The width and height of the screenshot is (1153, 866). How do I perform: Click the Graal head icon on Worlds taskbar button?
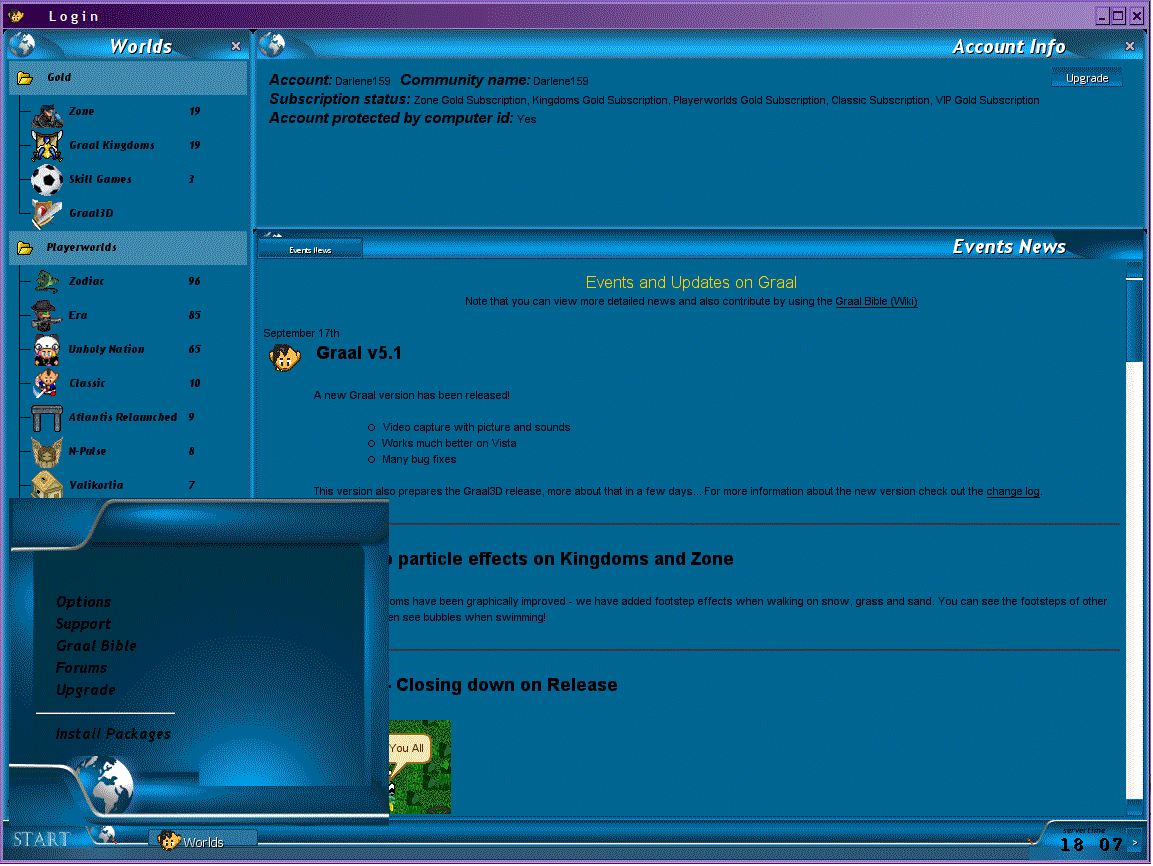coord(168,840)
